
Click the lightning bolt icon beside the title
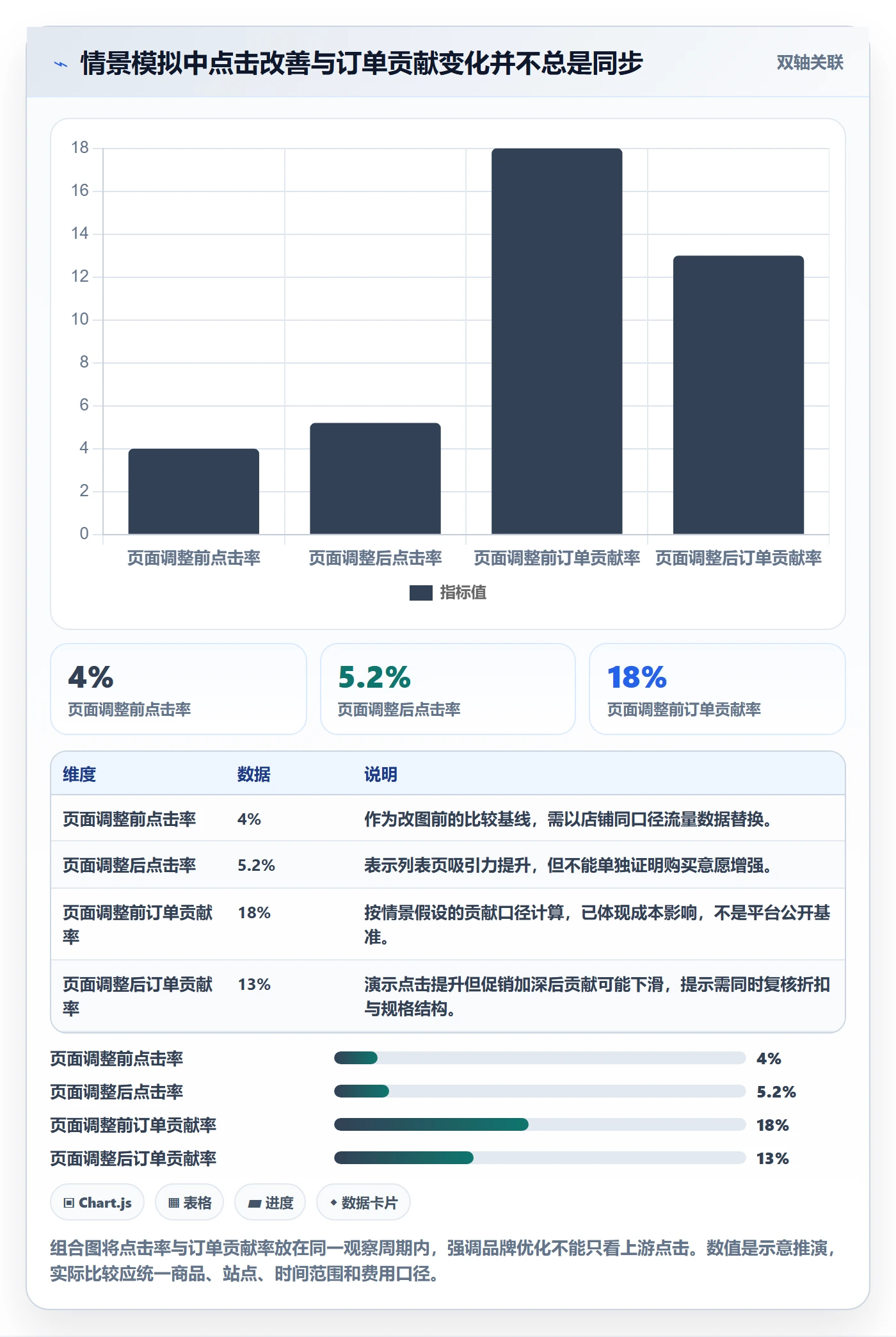[61, 64]
